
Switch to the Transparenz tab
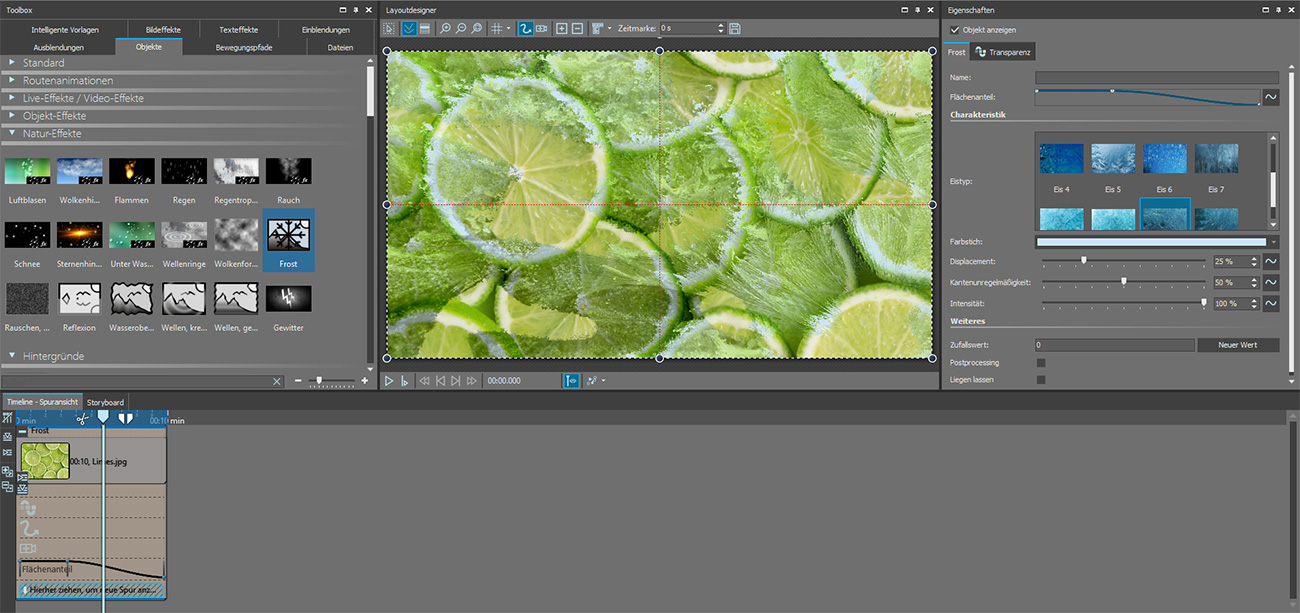tap(1003, 52)
